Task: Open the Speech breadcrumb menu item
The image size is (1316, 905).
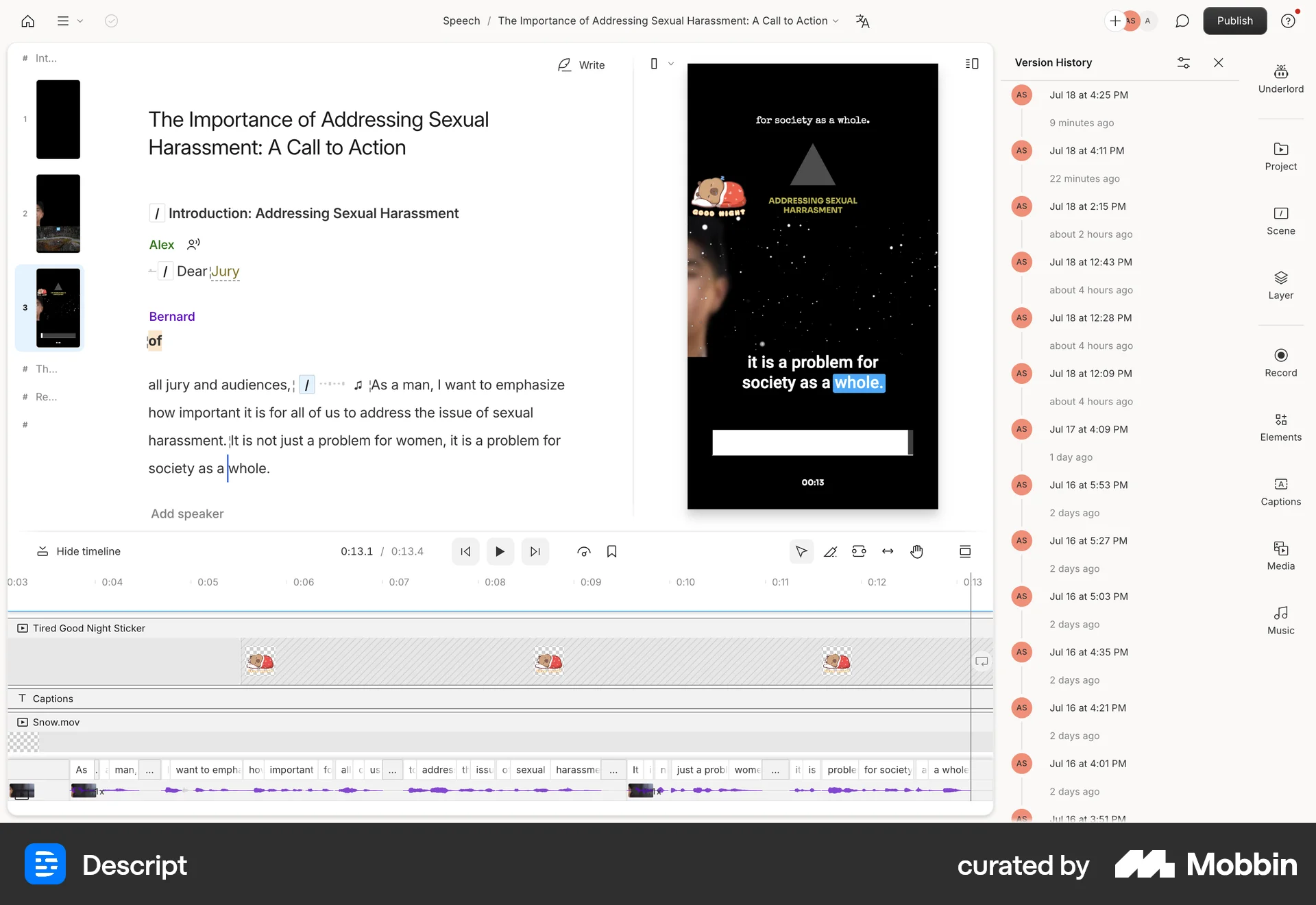Action: point(461,21)
